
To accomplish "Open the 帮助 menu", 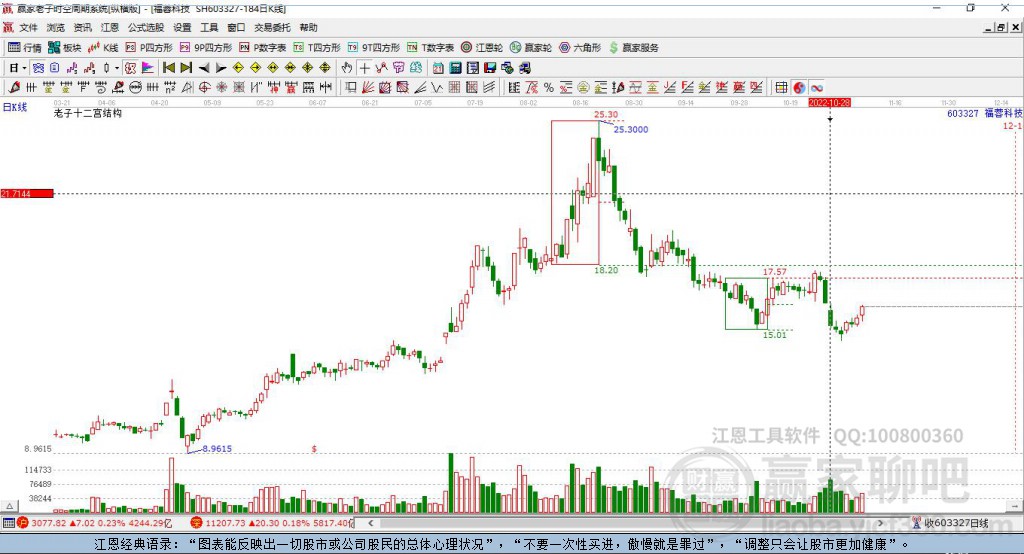I will click(x=308, y=27).
